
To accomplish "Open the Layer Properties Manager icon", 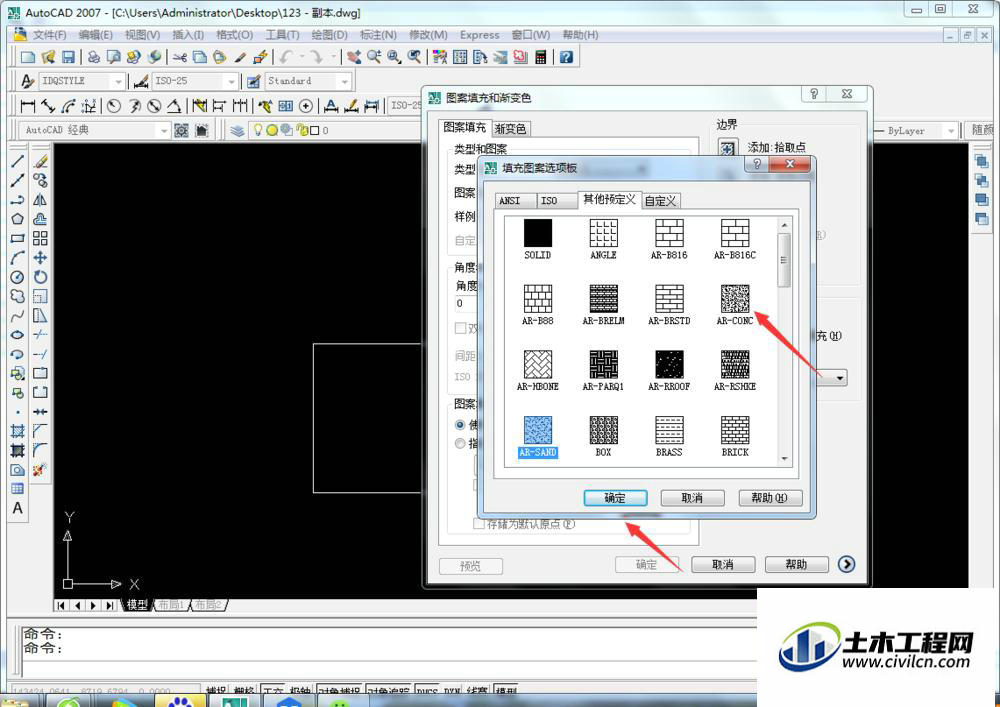I will (238, 131).
